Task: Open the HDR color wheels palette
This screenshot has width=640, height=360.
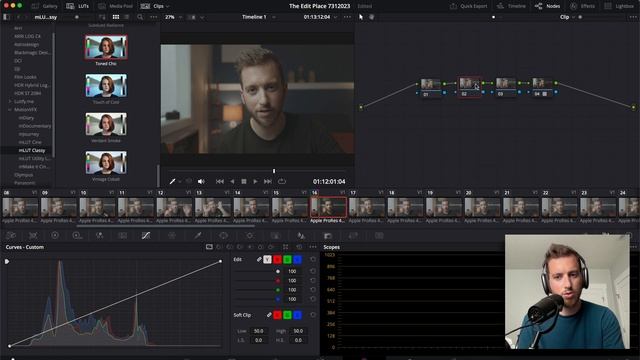Action: tap(76, 236)
